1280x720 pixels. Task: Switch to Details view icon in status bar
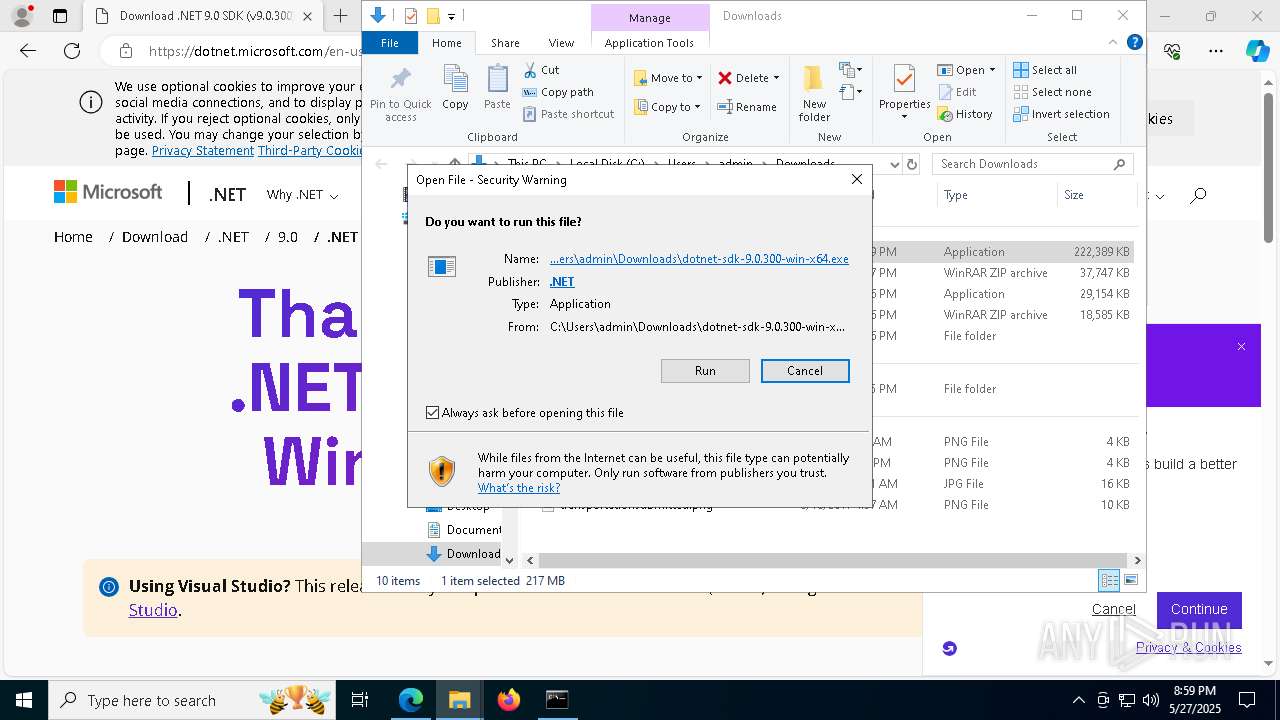pos(1109,580)
